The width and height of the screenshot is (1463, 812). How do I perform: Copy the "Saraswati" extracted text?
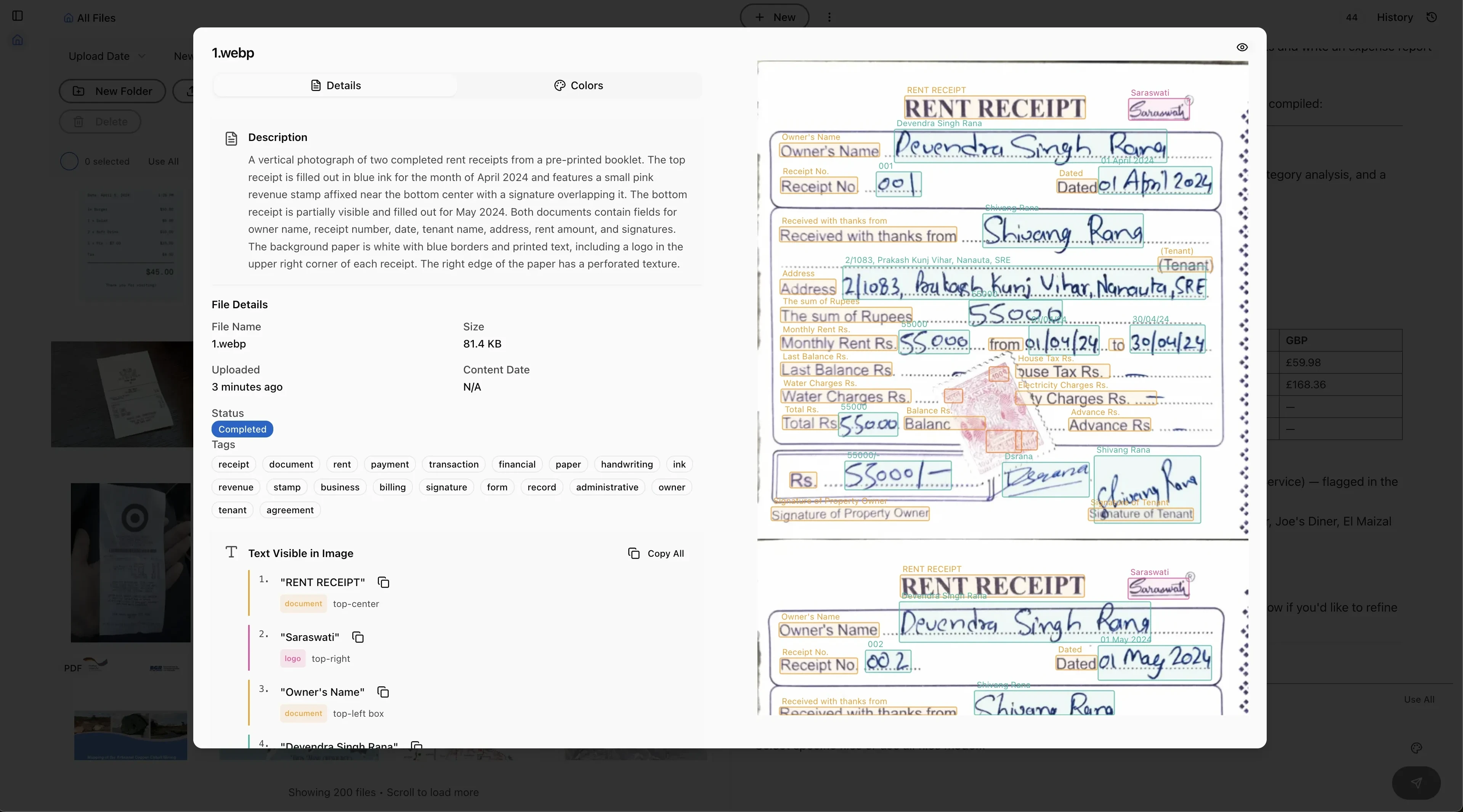point(358,637)
